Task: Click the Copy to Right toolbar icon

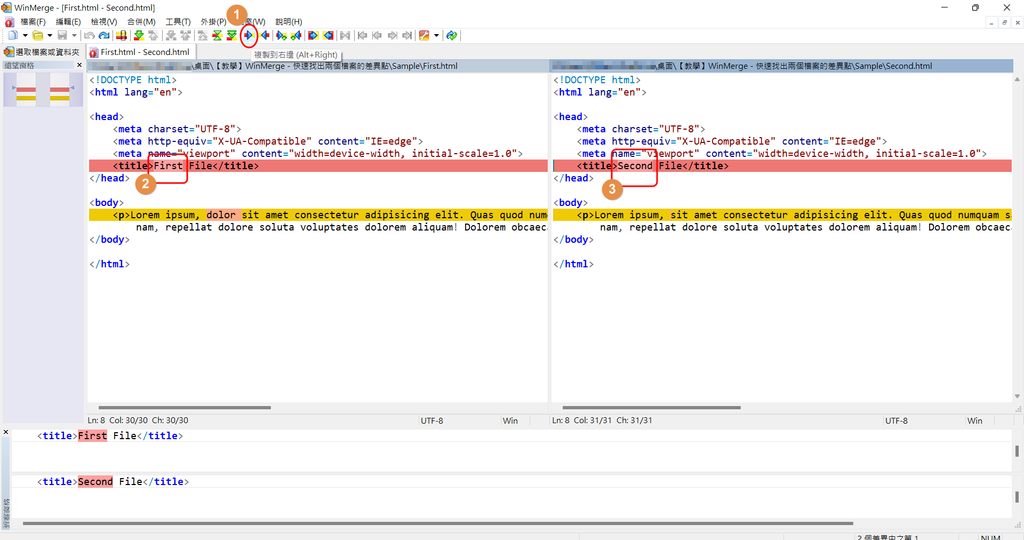Action: point(248,36)
